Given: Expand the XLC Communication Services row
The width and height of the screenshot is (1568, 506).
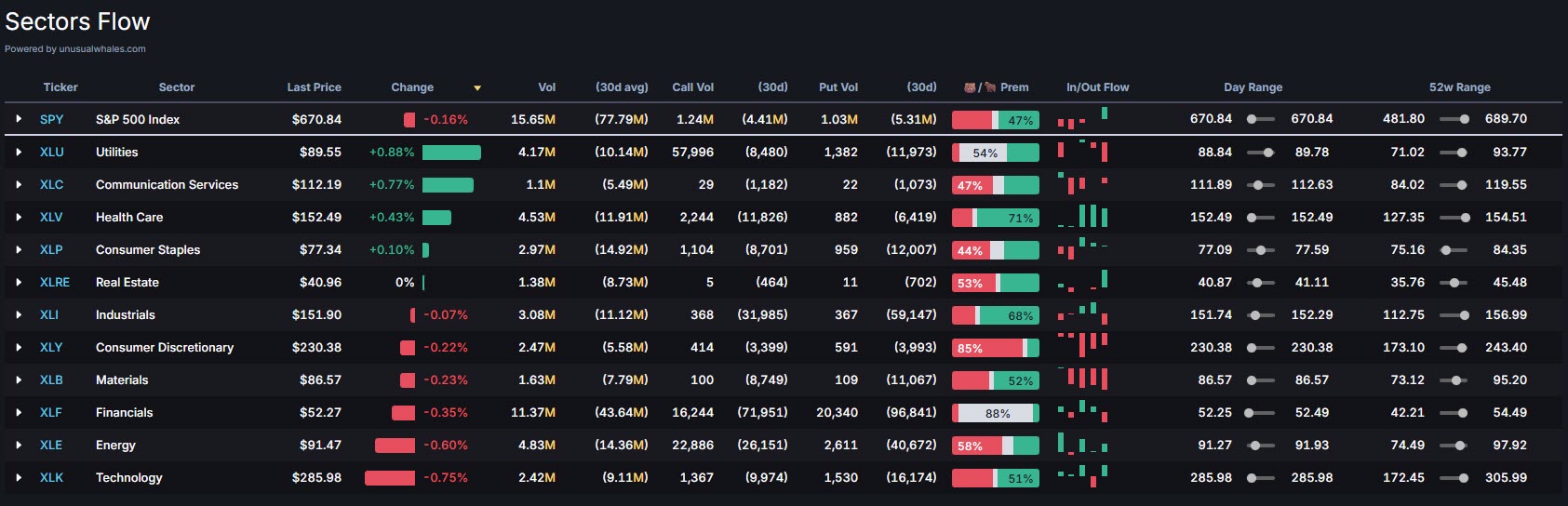Looking at the screenshot, I should [19, 184].
